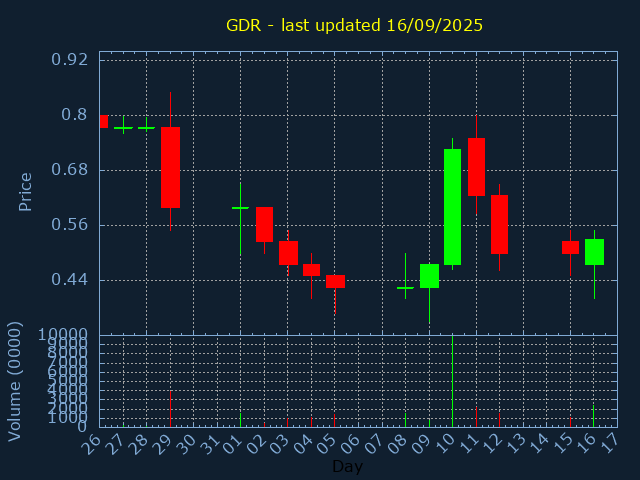This screenshot has height=480, width=640.
Task: Select day label 08 on x-axis
Action: 397,444
